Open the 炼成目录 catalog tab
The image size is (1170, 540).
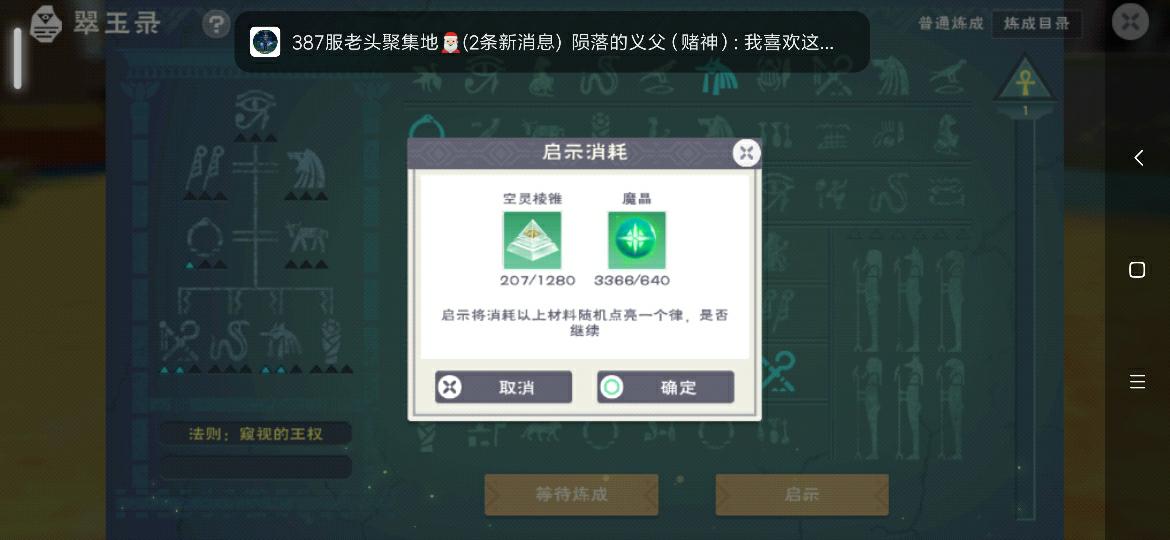point(1036,24)
